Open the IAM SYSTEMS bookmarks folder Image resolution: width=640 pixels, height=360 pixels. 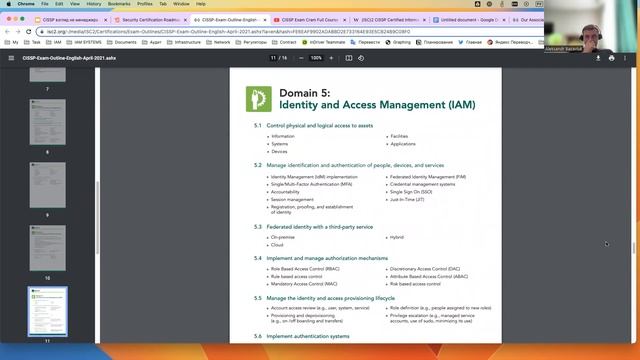[x=84, y=42]
